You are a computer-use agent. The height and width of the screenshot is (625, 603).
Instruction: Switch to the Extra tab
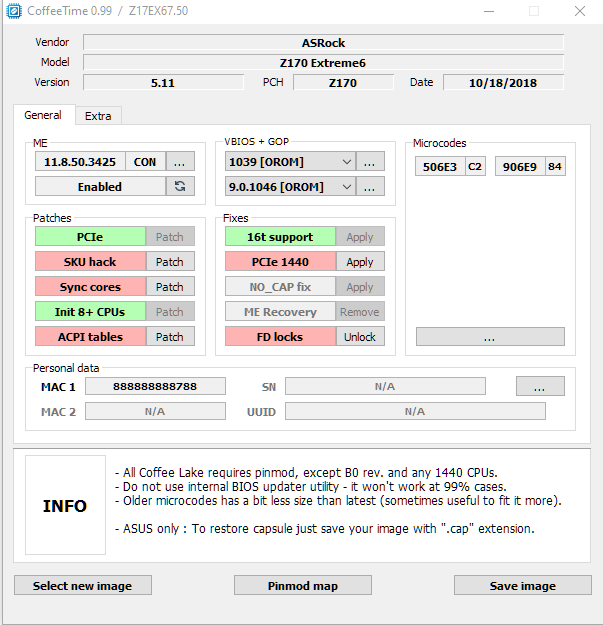point(98,116)
